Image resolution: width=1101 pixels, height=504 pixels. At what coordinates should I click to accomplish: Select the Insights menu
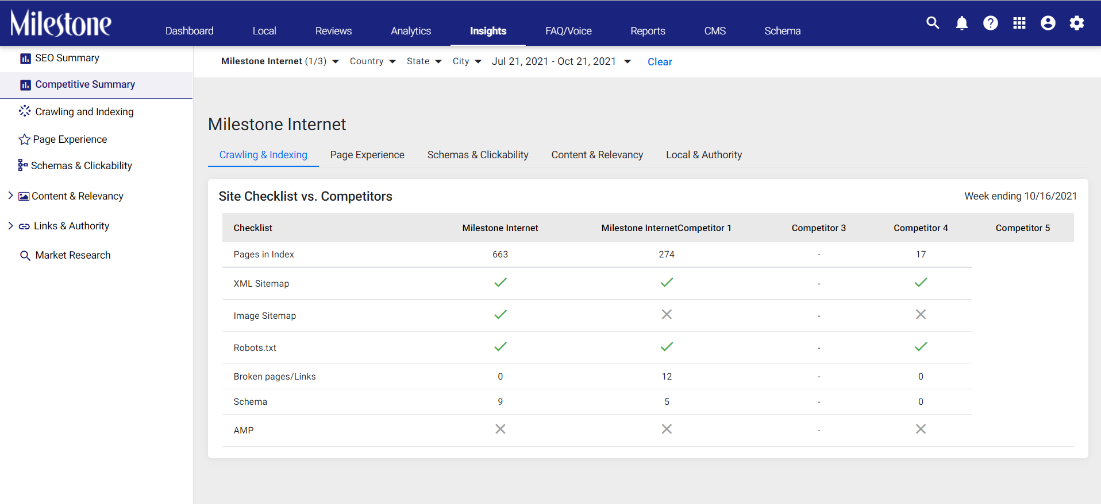coord(488,31)
